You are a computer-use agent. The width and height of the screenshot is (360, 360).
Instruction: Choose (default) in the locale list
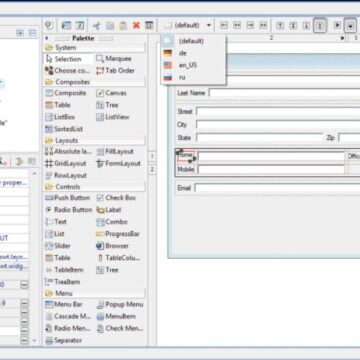click(193, 41)
